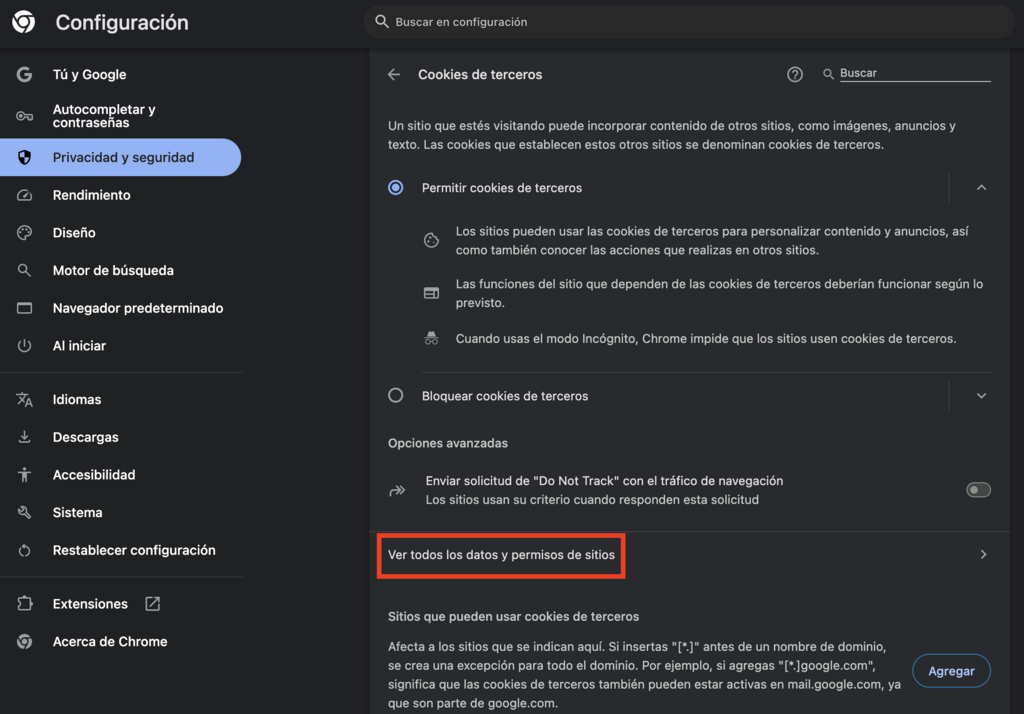Click the Diseño paint palette icon
This screenshot has height=714, width=1024.
(25, 232)
